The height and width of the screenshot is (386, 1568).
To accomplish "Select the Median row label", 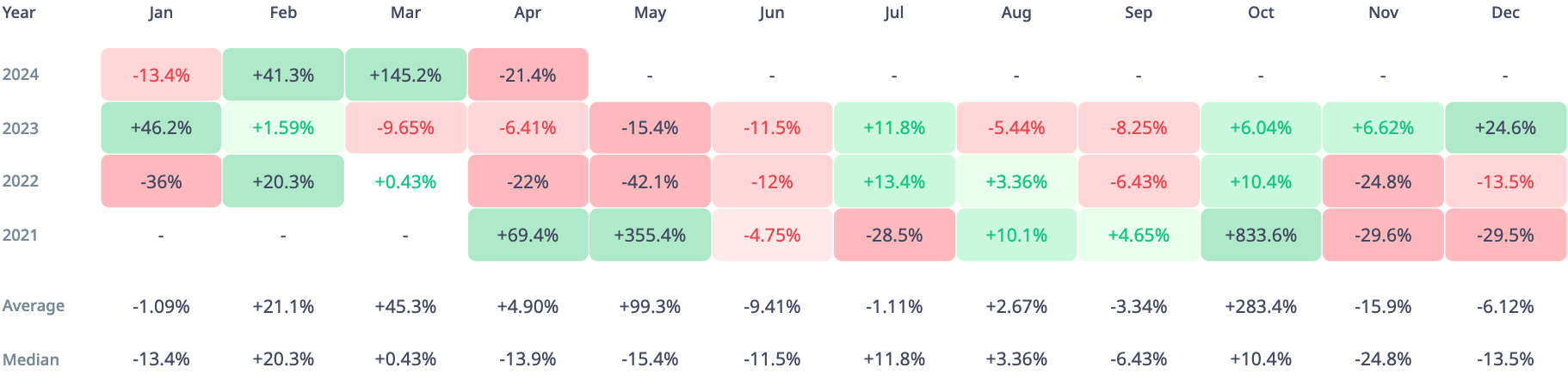I will pos(31,359).
